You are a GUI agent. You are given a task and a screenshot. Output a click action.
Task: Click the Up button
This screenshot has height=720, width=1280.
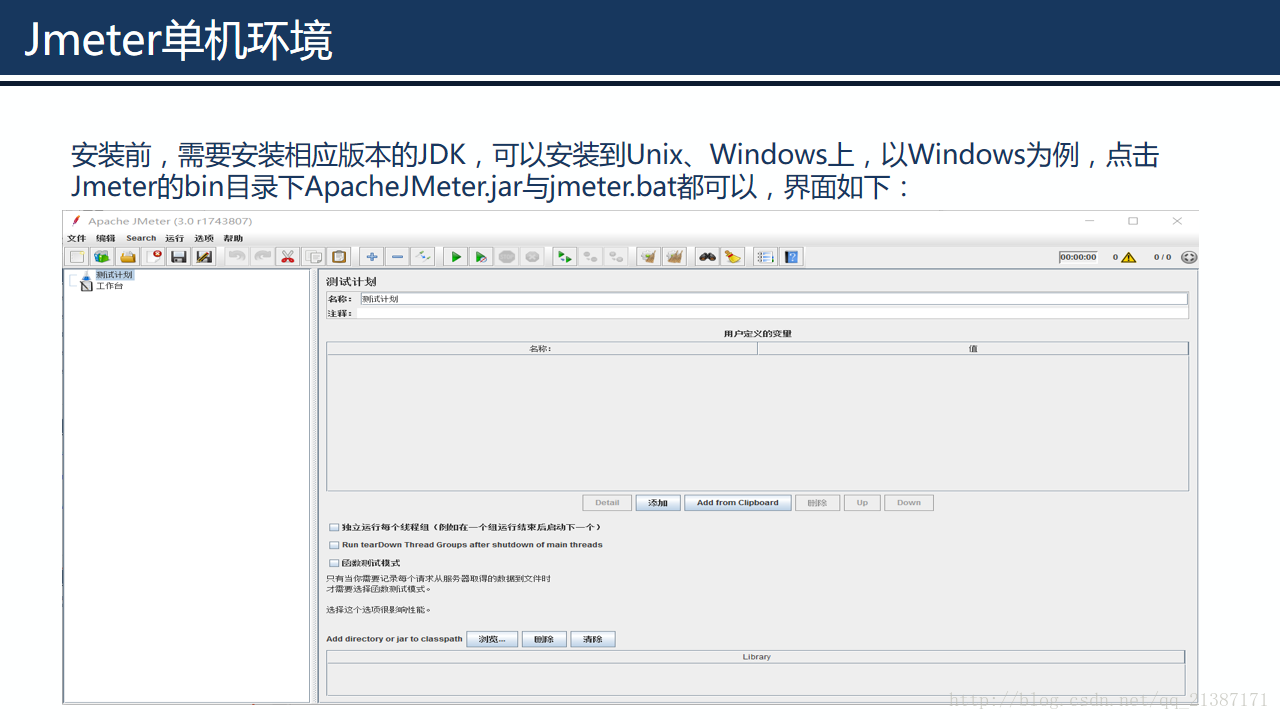click(x=862, y=503)
